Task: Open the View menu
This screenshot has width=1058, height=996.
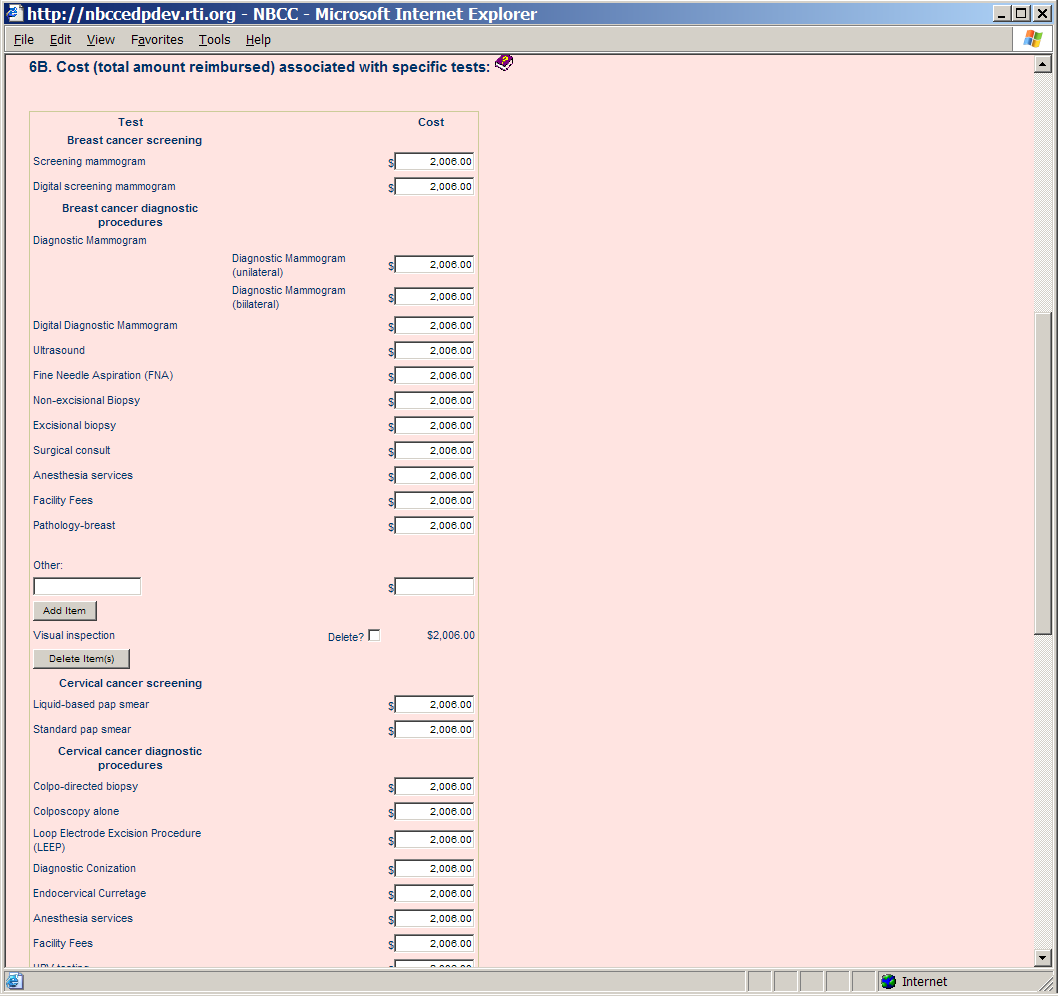Action: pos(101,40)
